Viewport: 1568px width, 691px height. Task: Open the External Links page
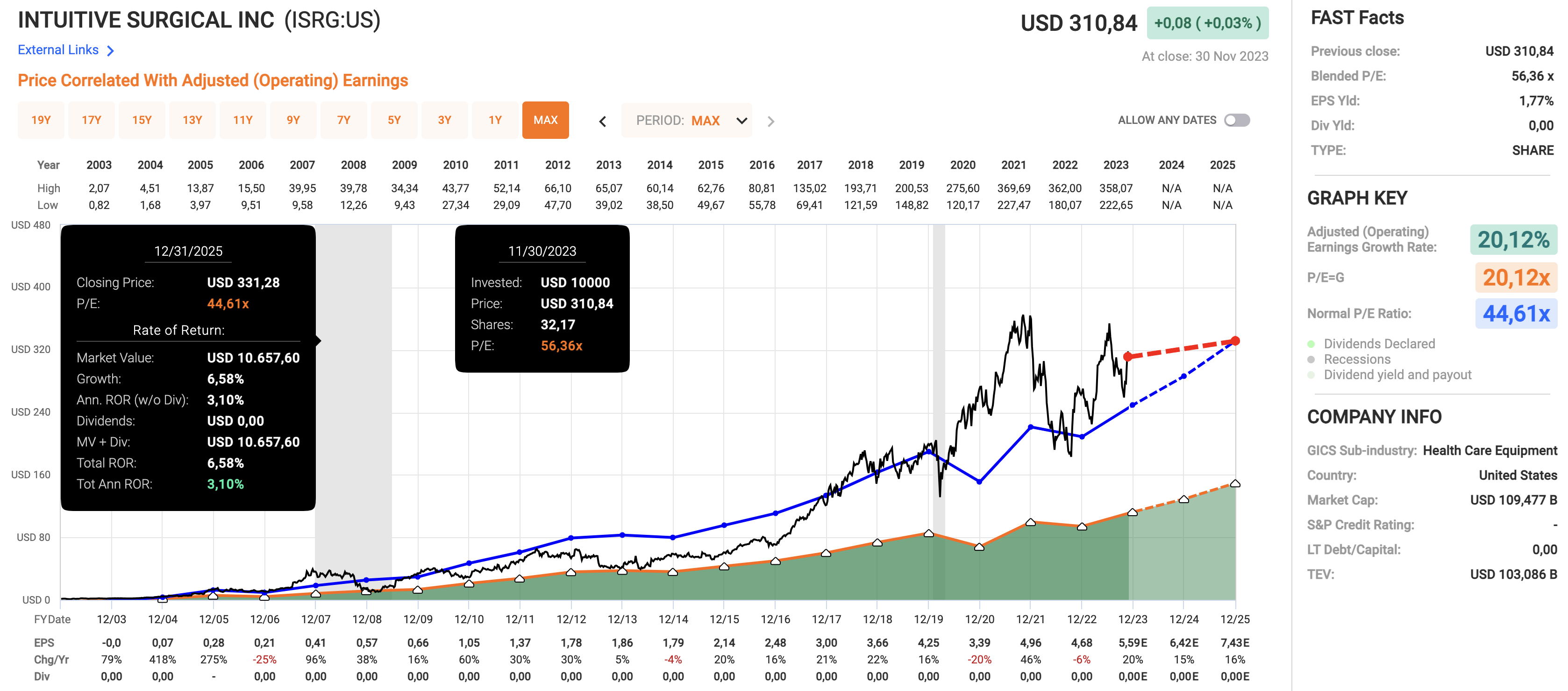[58, 50]
